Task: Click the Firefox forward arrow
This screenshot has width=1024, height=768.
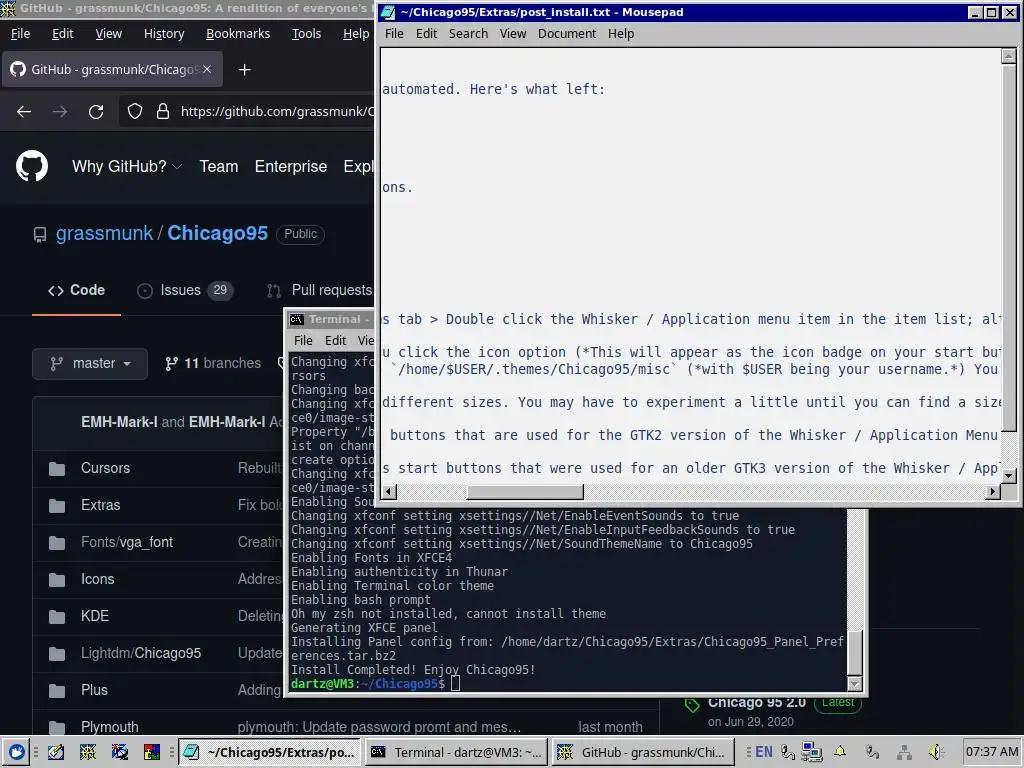Action: pyautogui.click(x=60, y=112)
